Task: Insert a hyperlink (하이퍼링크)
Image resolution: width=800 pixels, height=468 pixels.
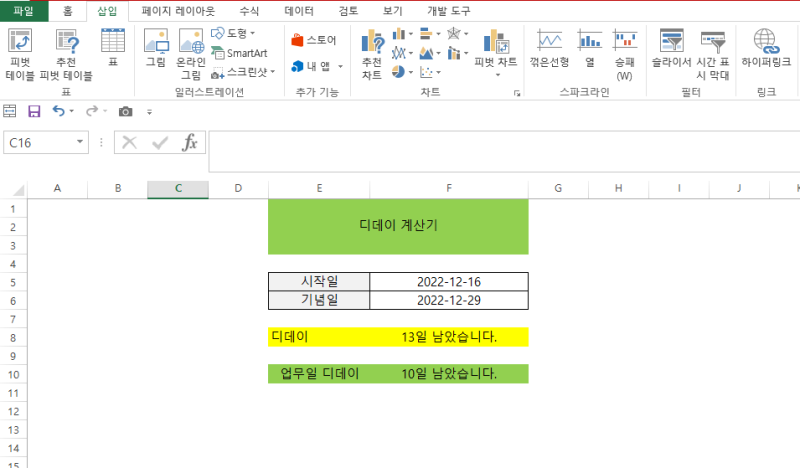Action: pyautogui.click(x=766, y=48)
